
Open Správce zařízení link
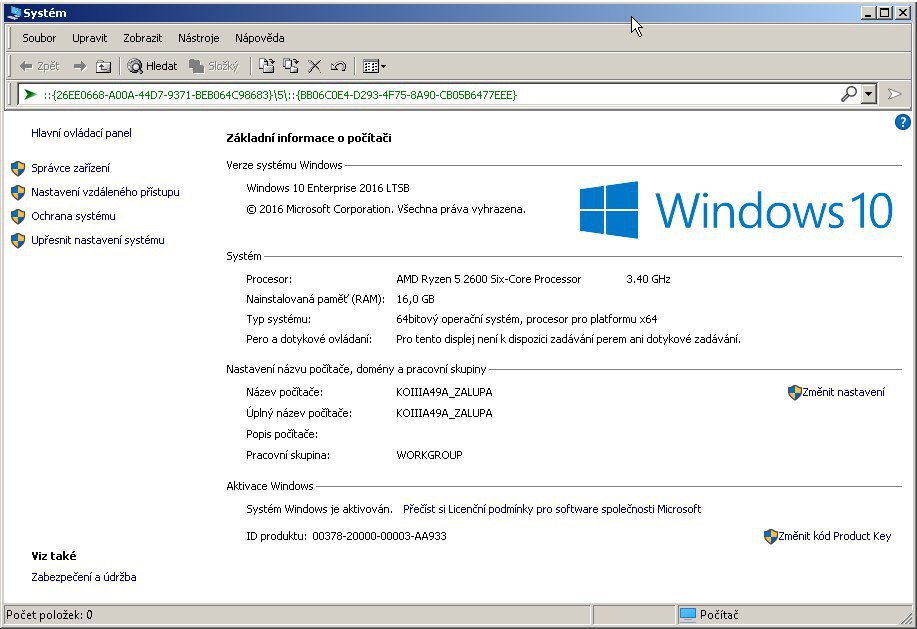[70, 168]
